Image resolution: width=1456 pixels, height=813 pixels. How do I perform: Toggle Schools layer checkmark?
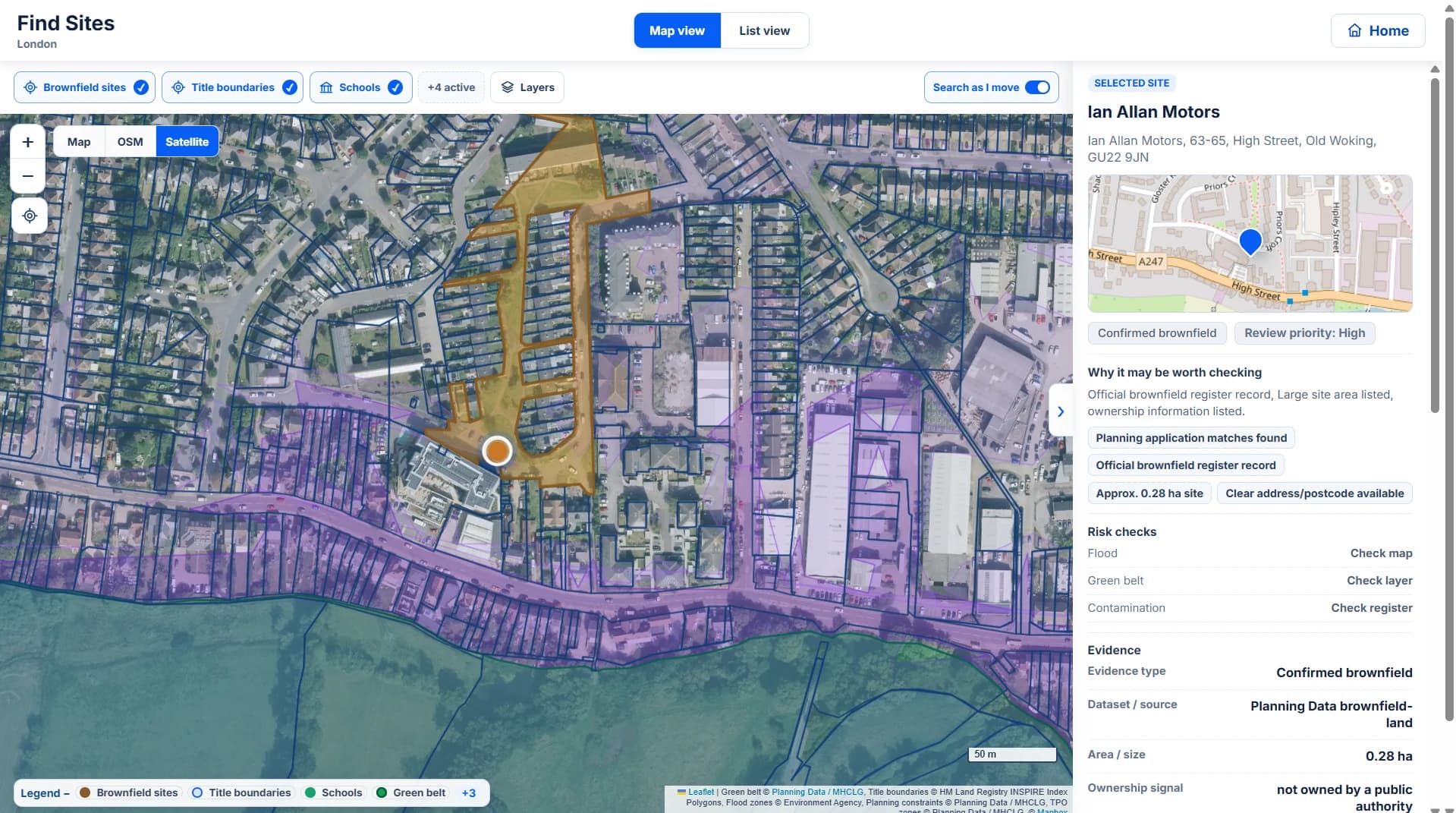point(395,87)
